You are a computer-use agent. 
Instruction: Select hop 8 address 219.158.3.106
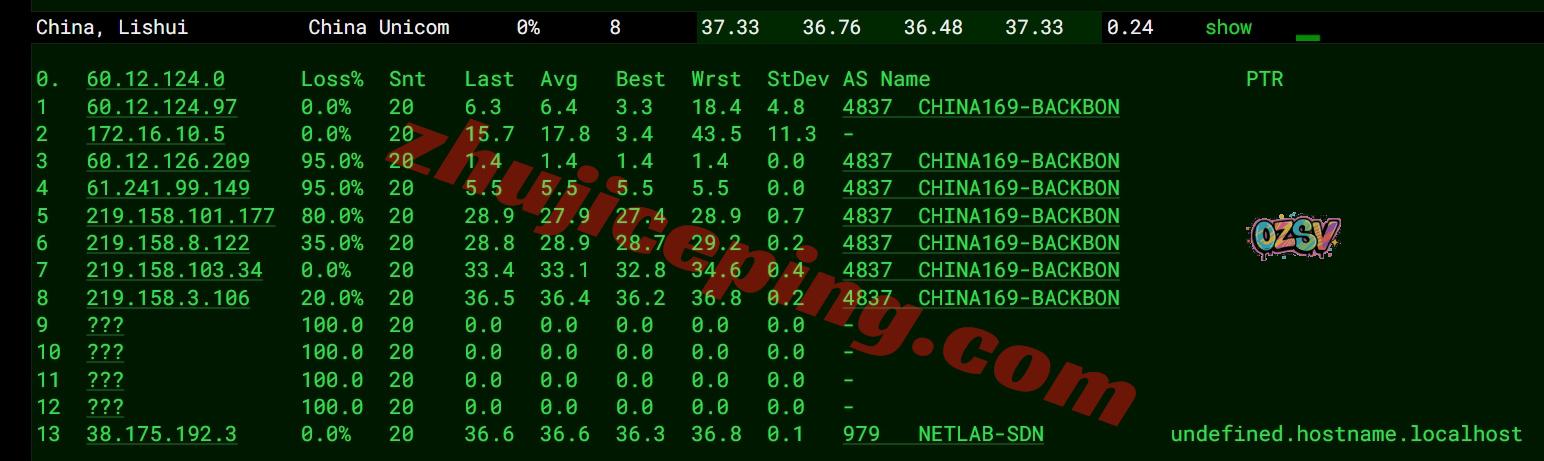coord(168,298)
